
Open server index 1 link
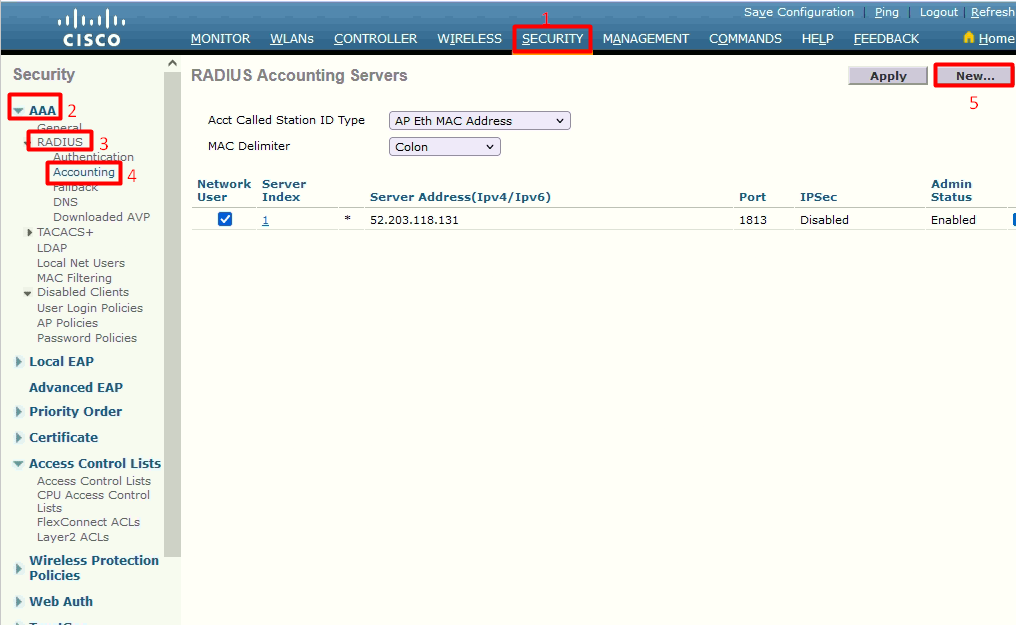coord(265,220)
